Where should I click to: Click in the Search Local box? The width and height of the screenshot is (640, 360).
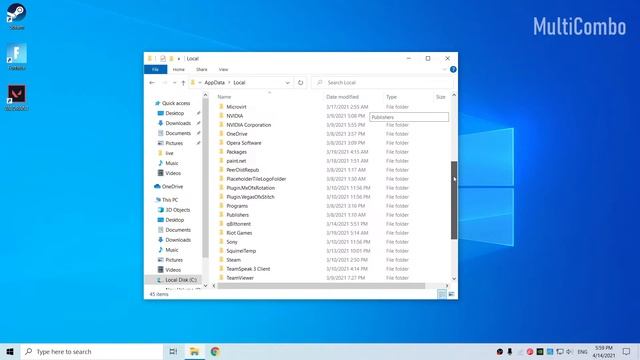pos(382,82)
